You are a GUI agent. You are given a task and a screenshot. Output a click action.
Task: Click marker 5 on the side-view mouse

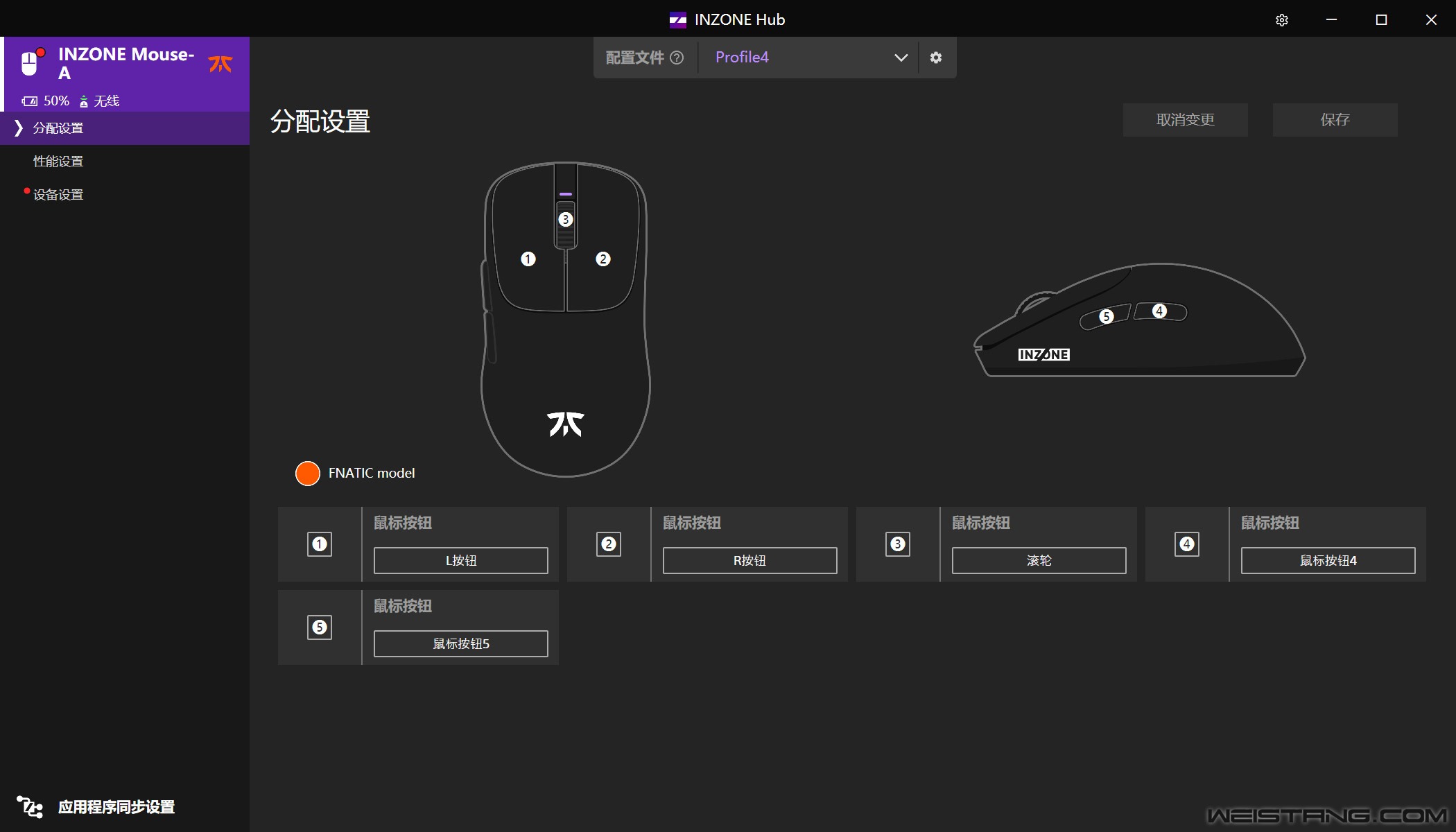click(x=1107, y=317)
